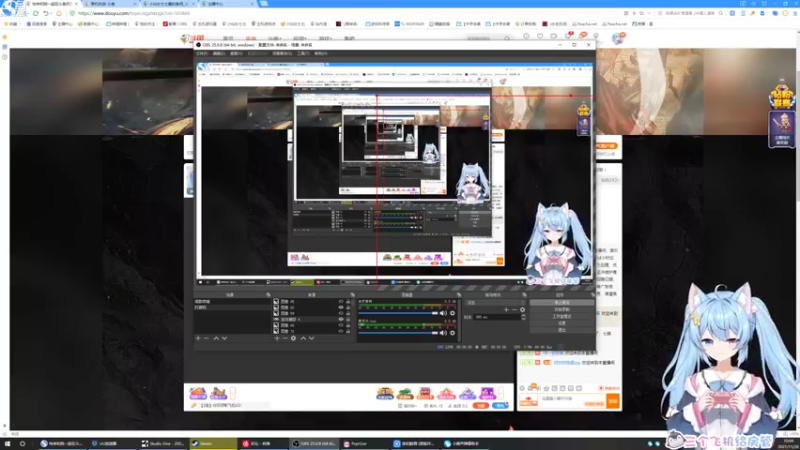The width and height of the screenshot is (800, 450).
Task: Adjust transition duration spinner arrows
Action: click(x=523, y=317)
